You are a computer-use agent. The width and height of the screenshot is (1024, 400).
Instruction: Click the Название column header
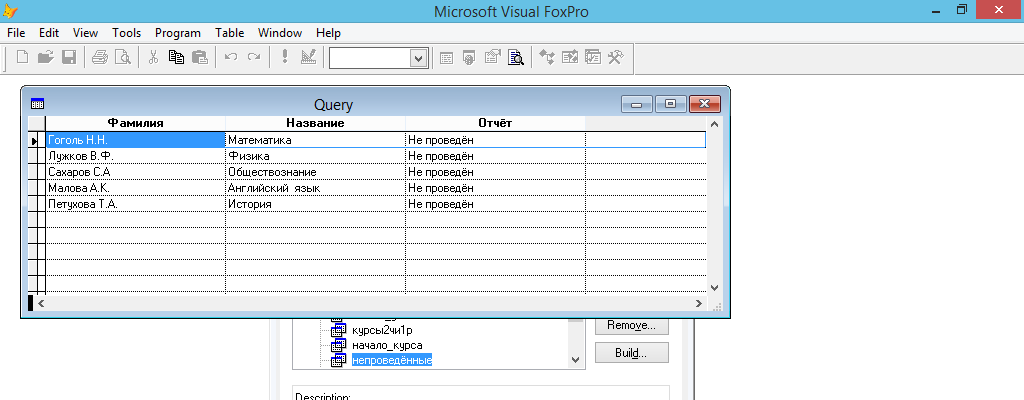pos(315,124)
